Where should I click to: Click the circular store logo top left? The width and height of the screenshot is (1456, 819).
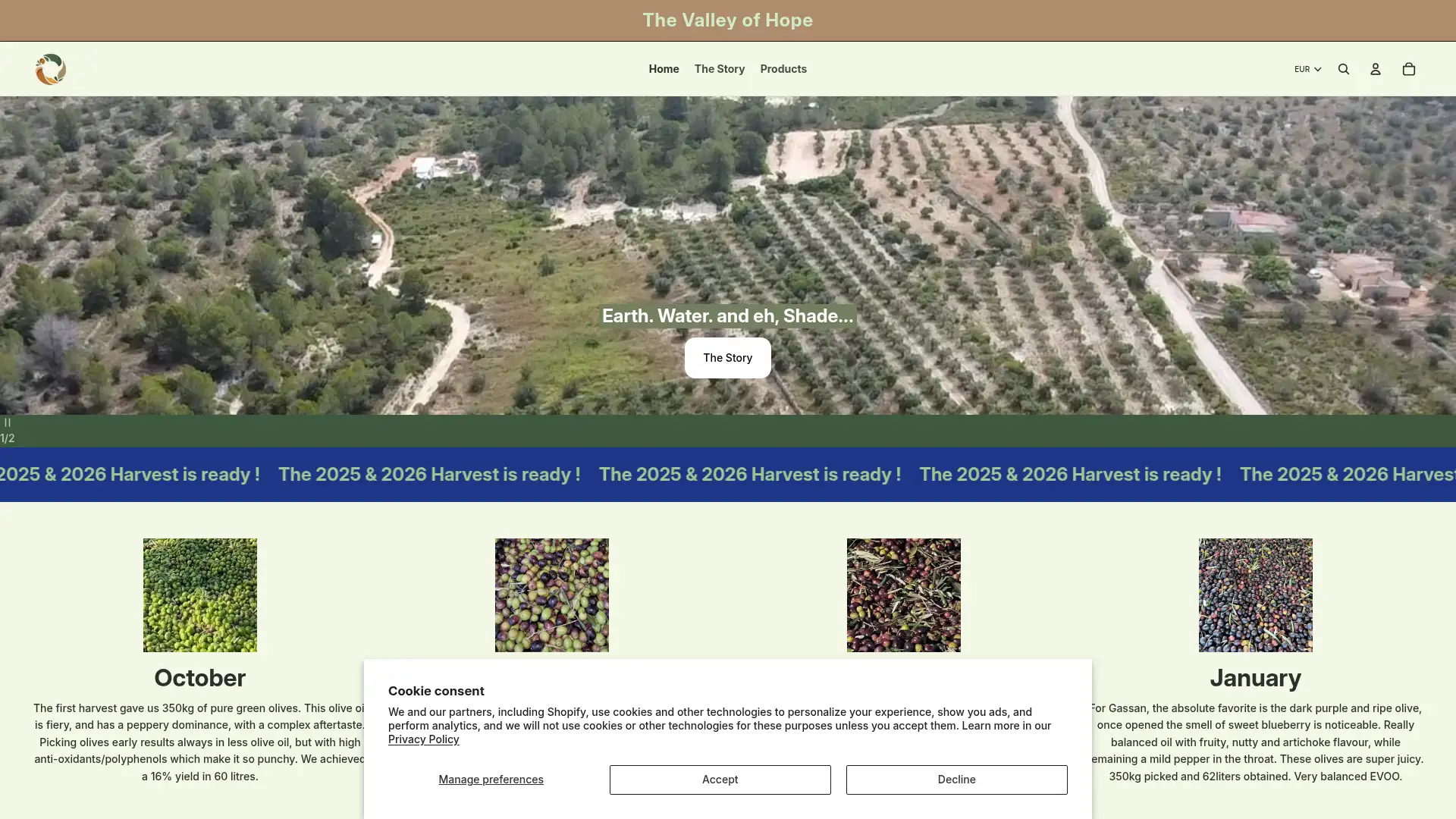point(50,69)
